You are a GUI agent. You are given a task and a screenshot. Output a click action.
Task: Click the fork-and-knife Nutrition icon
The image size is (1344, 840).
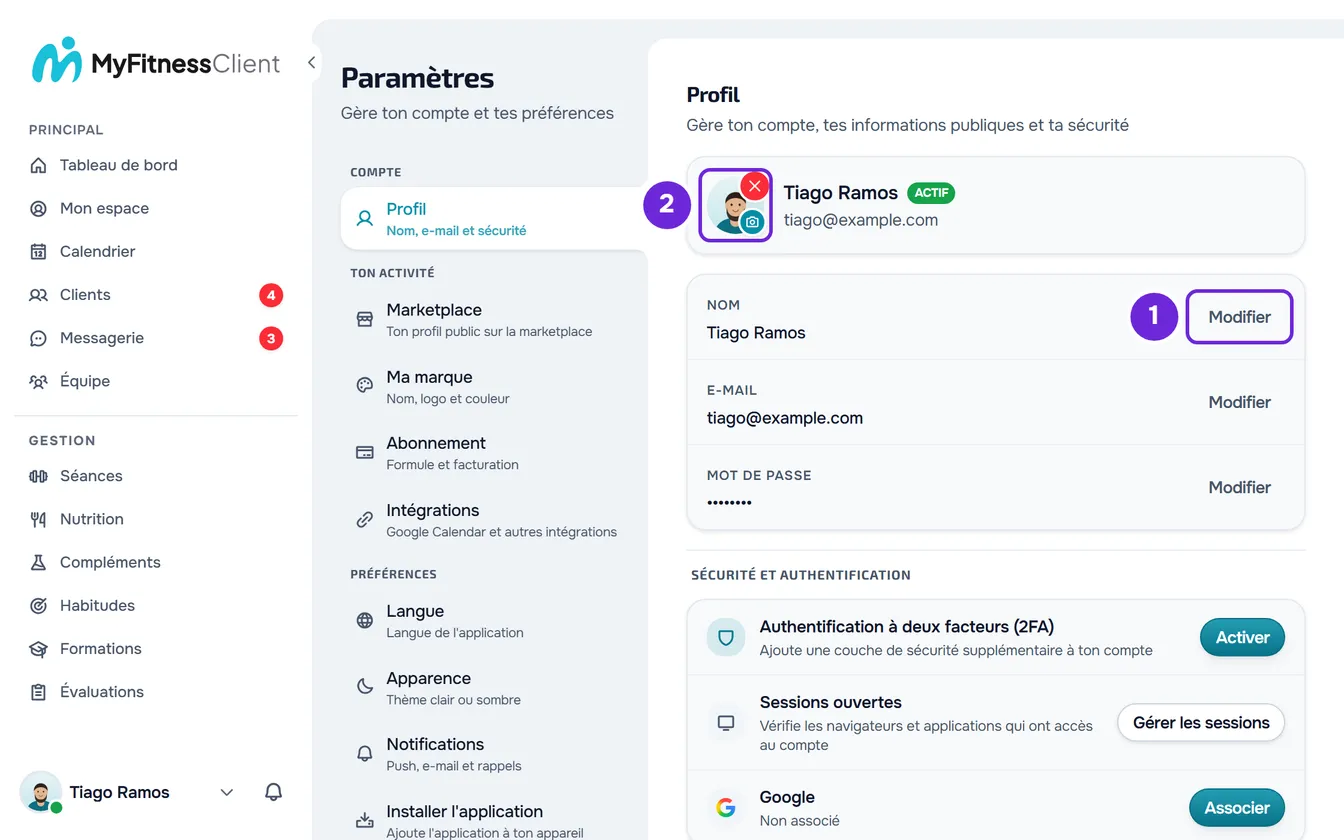(38, 519)
